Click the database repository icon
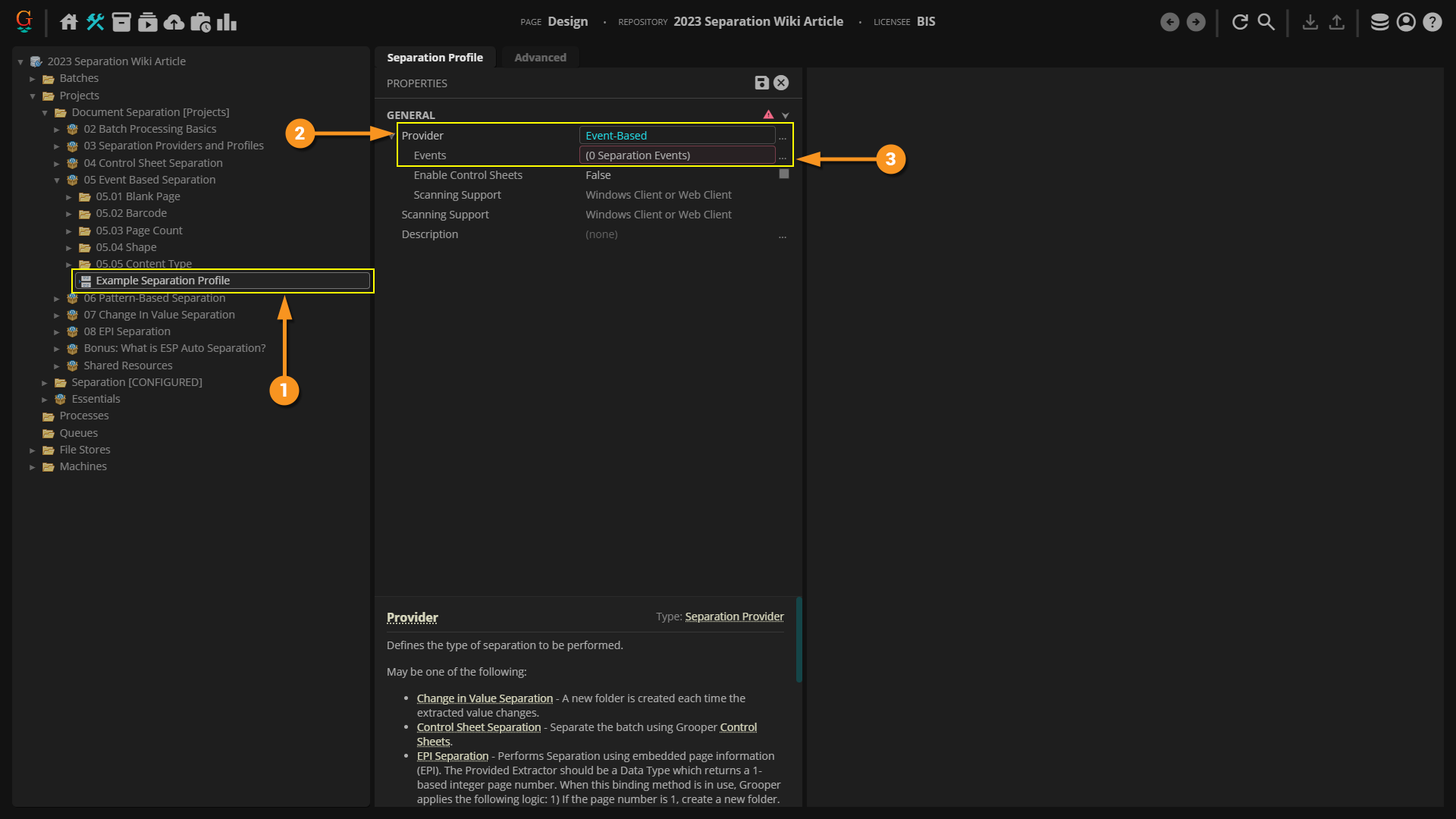The width and height of the screenshot is (1456, 819). coord(1379,22)
